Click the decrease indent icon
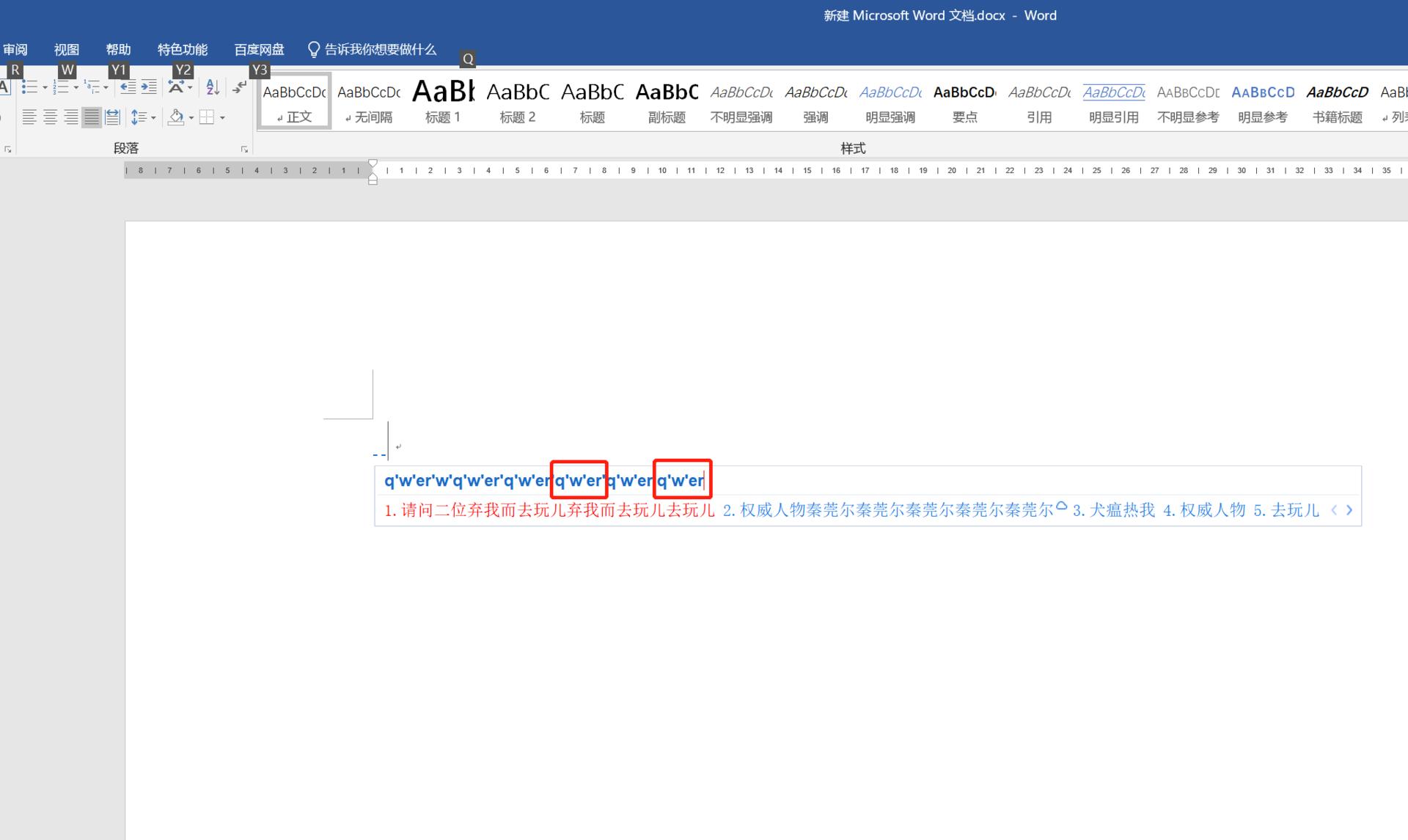Screen dimensions: 1408x840 click(x=128, y=88)
